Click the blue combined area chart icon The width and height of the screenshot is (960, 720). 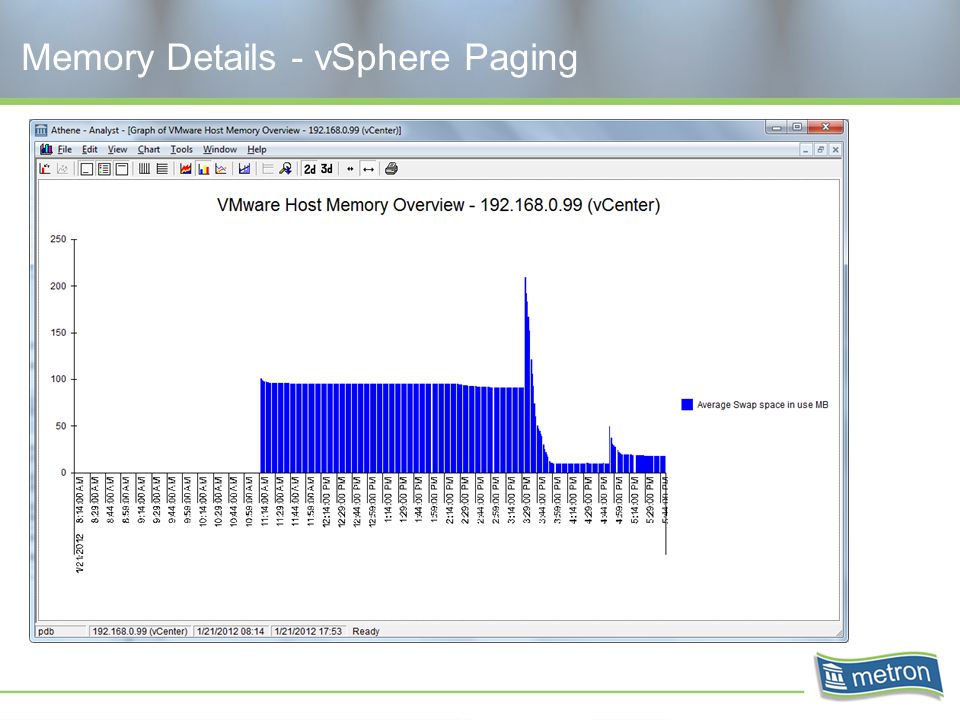pyautogui.click(x=244, y=169)
